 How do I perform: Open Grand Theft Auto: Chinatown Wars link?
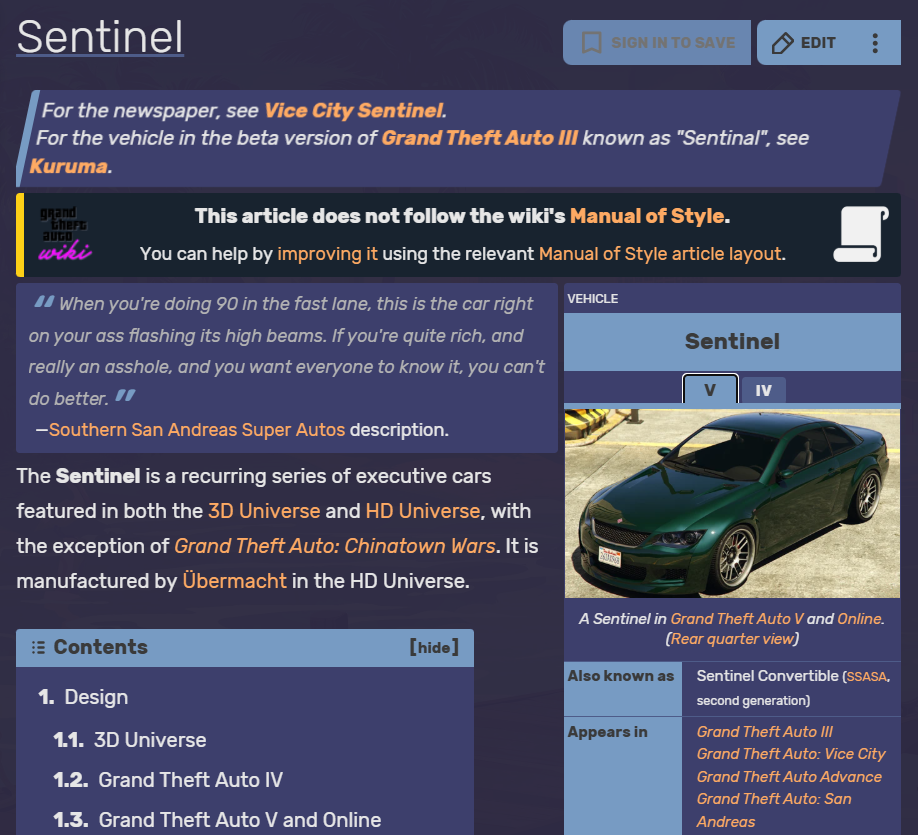click(x=335, y=546)
